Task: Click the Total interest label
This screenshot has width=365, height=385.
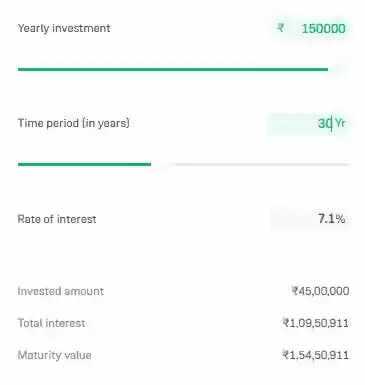Action: pos(51,323)
